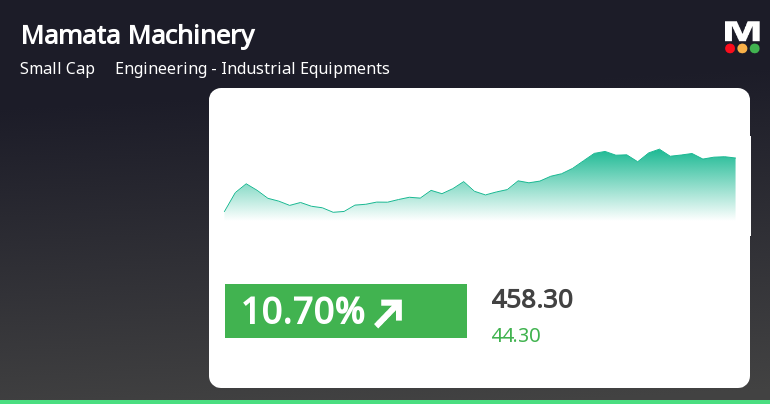Click the Markets Mojo M logo
Screen dimensions: 770x404
[x=741, y=32]
